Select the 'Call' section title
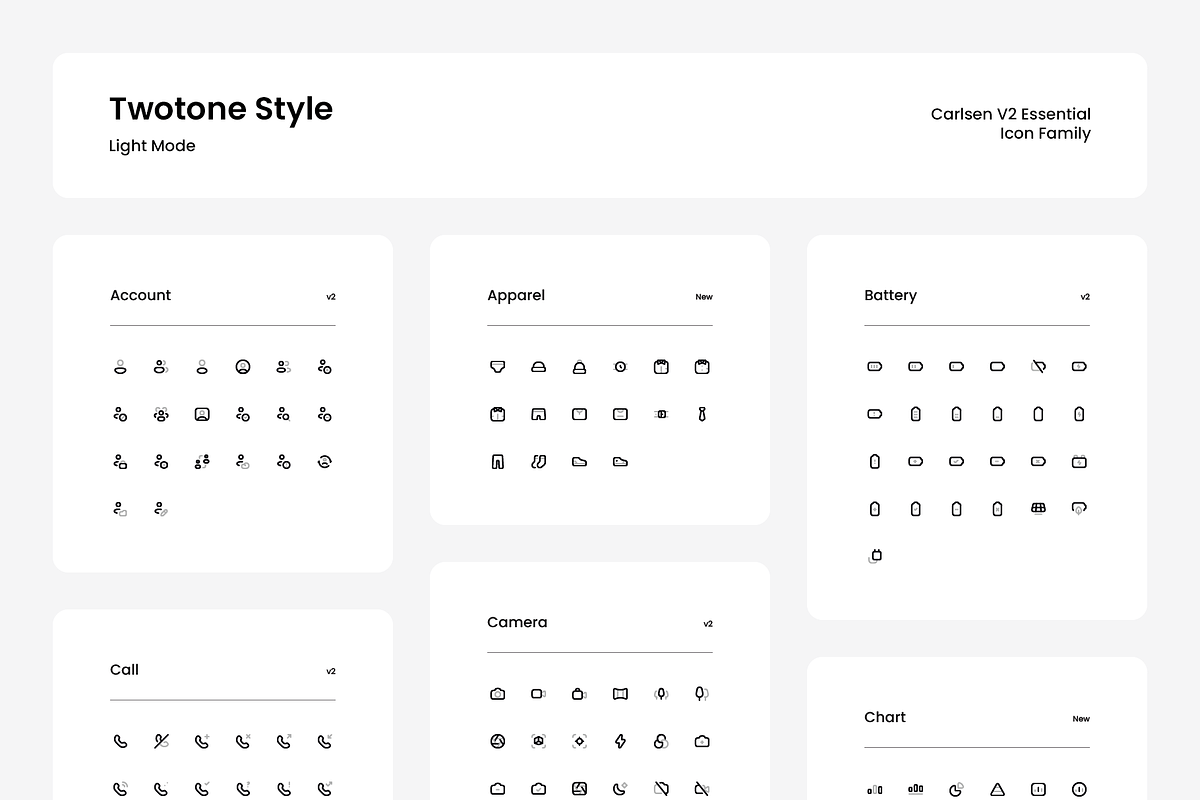The width and height of the screenshot is (1200, 800). (124, 670)
